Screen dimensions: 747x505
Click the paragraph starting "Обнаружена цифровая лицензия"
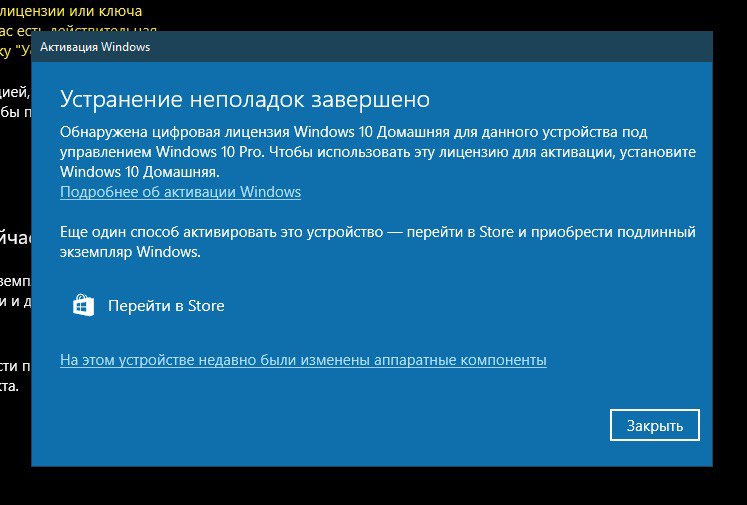(x=378, y=152)
